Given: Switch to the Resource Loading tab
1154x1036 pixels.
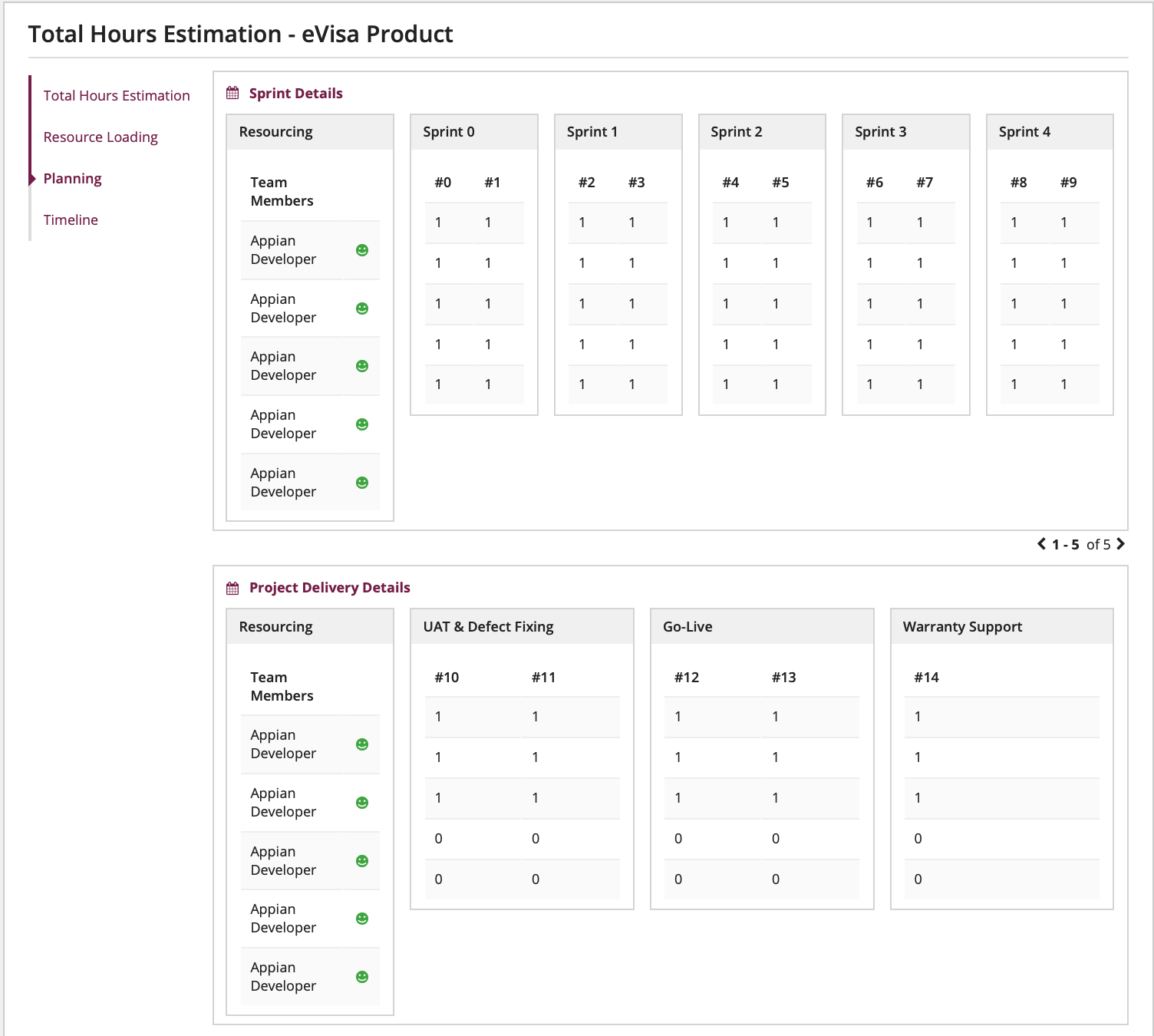Looking at the screenshot, I should 101,137.
